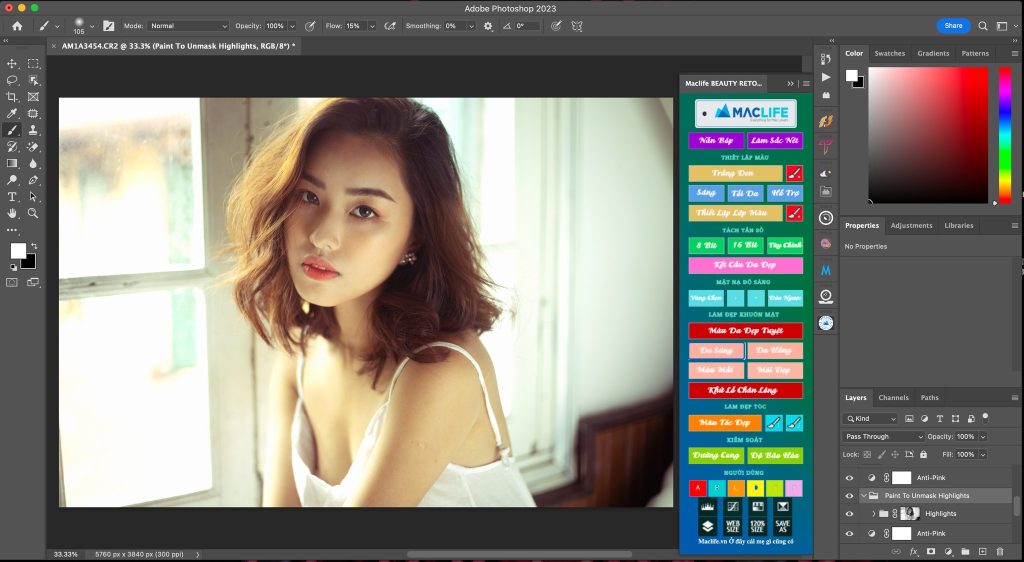Toggle lock transparent pixels
This screenshot has height=562, width=1024.
point(867,454)
